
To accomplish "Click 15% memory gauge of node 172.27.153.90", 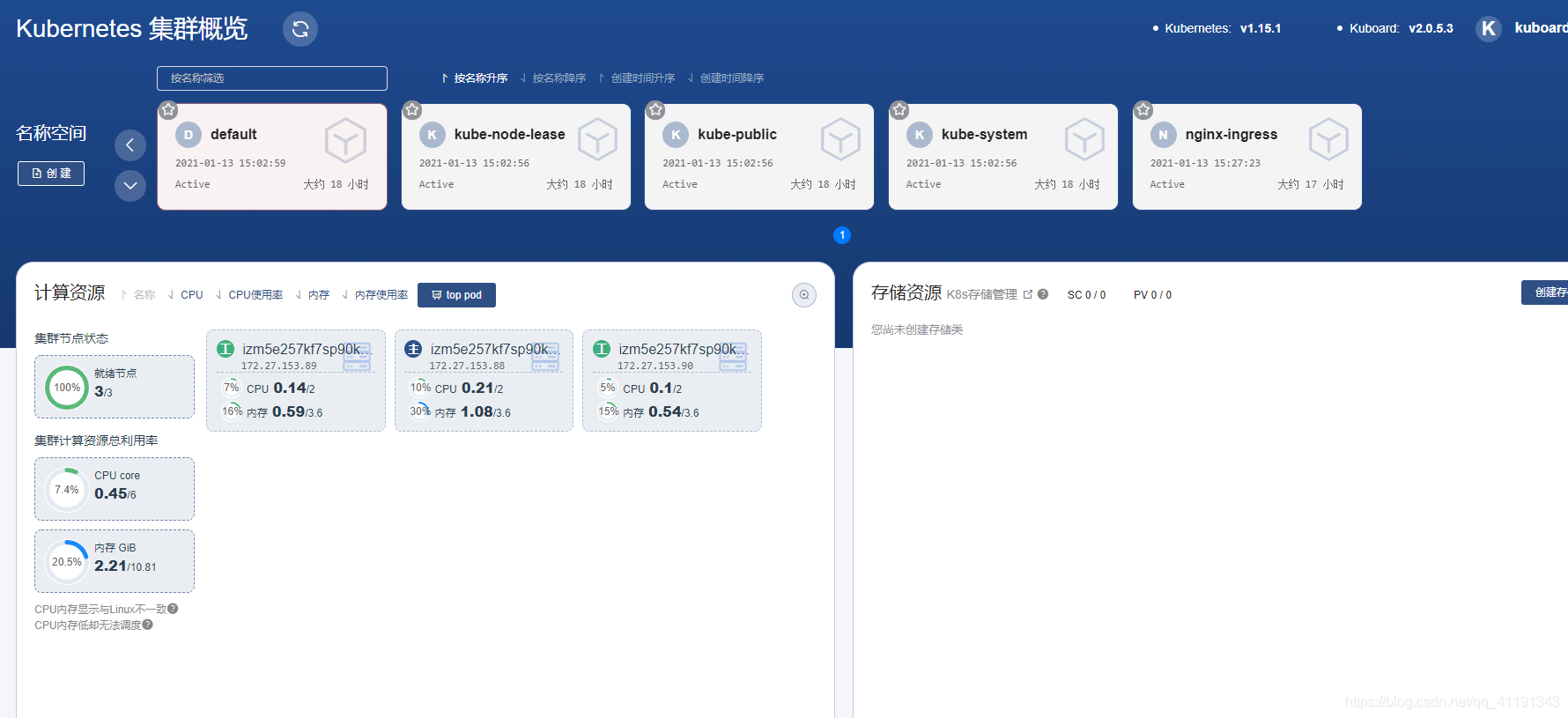I will pyautogui.click(x=608, y=411).
